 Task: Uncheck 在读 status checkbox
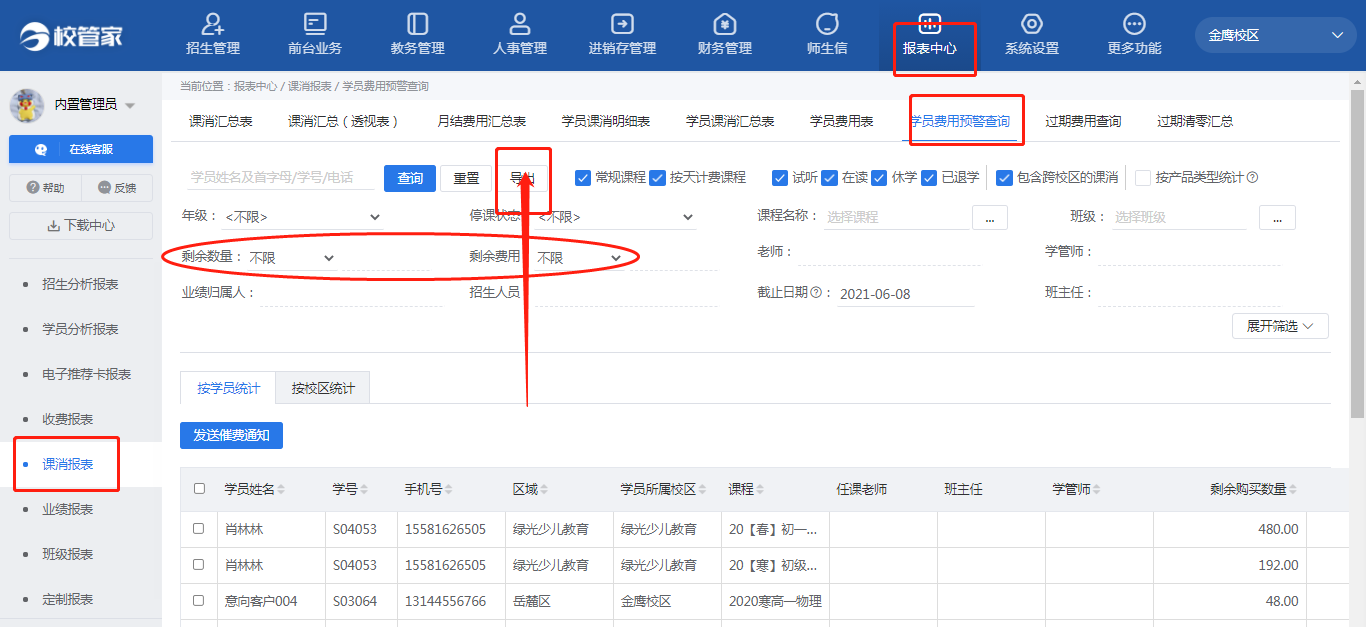coord(829,178)
